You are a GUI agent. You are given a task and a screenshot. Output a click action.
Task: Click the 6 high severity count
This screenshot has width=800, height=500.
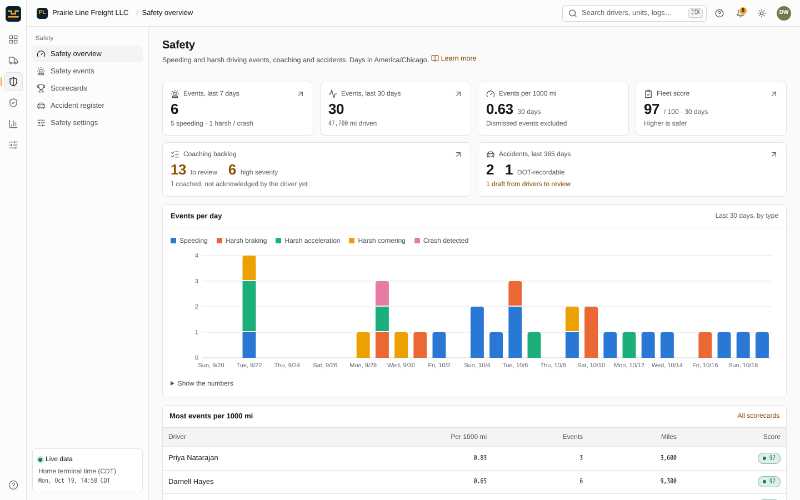pyautogui.click(x=253, y=170)
